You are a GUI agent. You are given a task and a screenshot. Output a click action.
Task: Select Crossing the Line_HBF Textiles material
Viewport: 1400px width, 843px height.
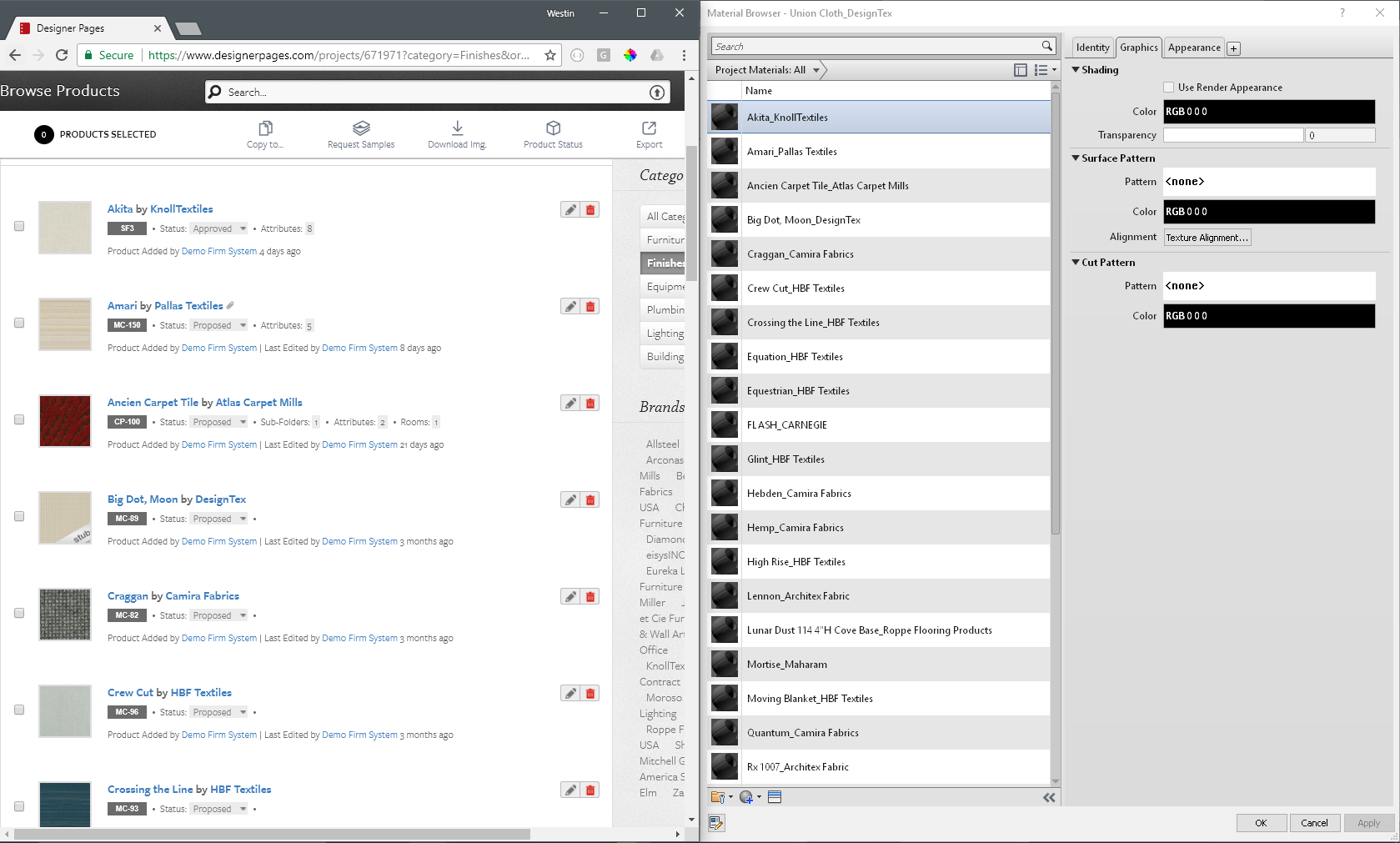click(x=879, y=323)
